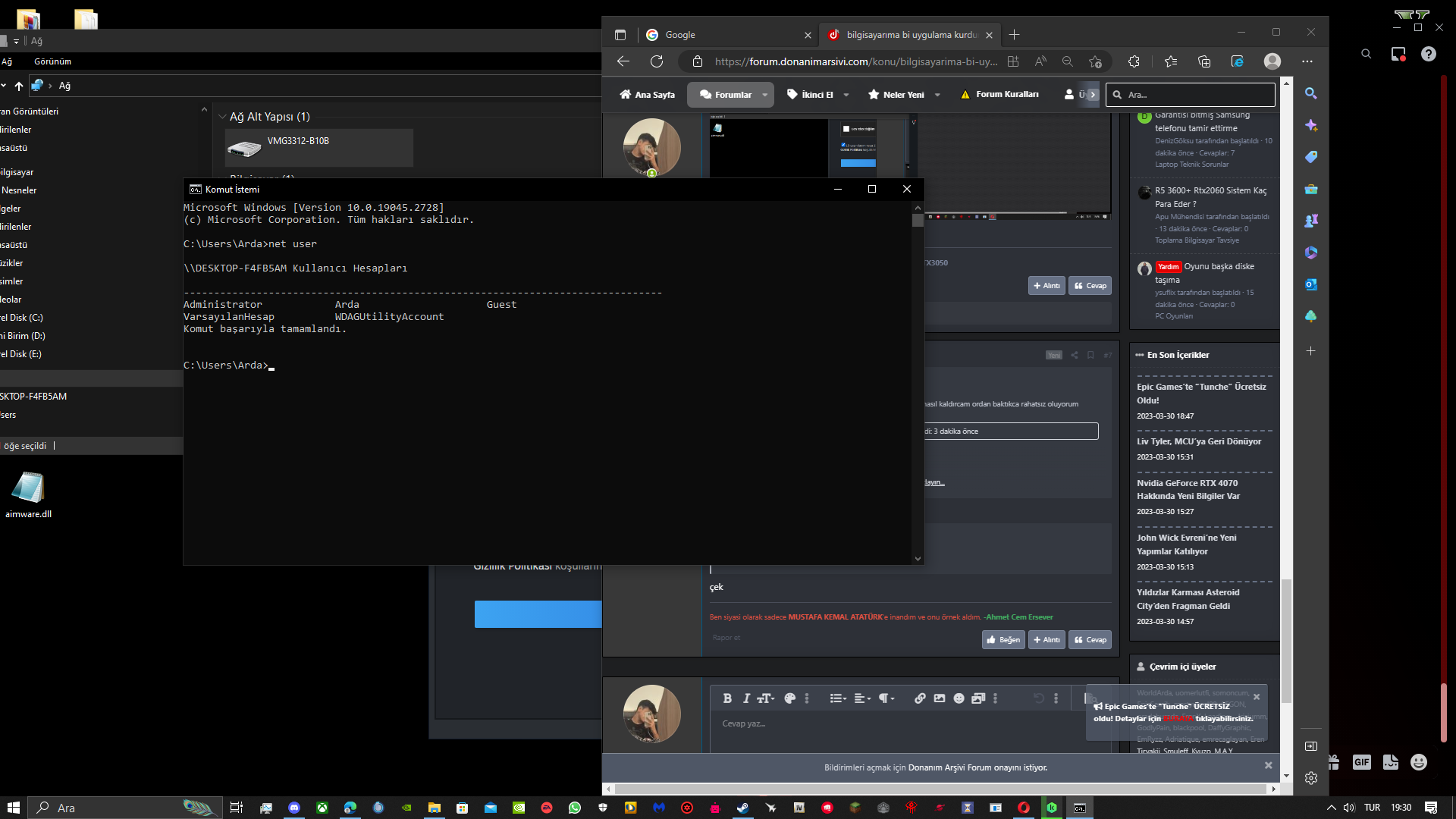Image resolution: width=1456 pixels, height=819 pixels.
Task: Open text color palette in reply editor
Action: click(x=789, y=698)
